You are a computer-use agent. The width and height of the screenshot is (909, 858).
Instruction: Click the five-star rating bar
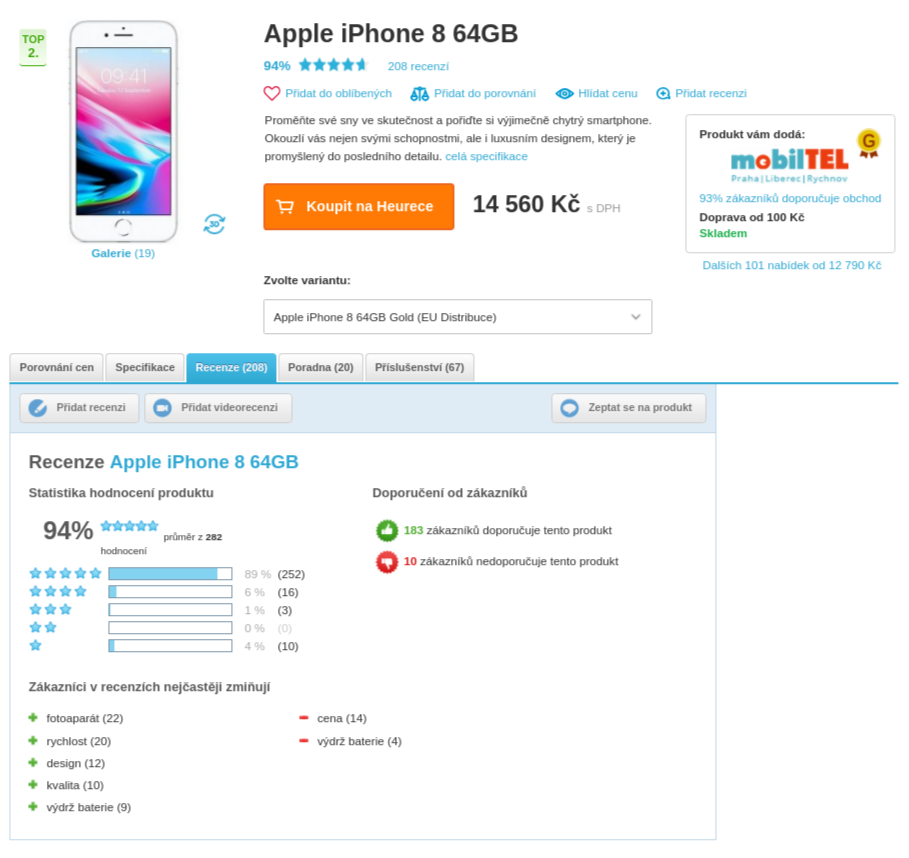(170, 574)
